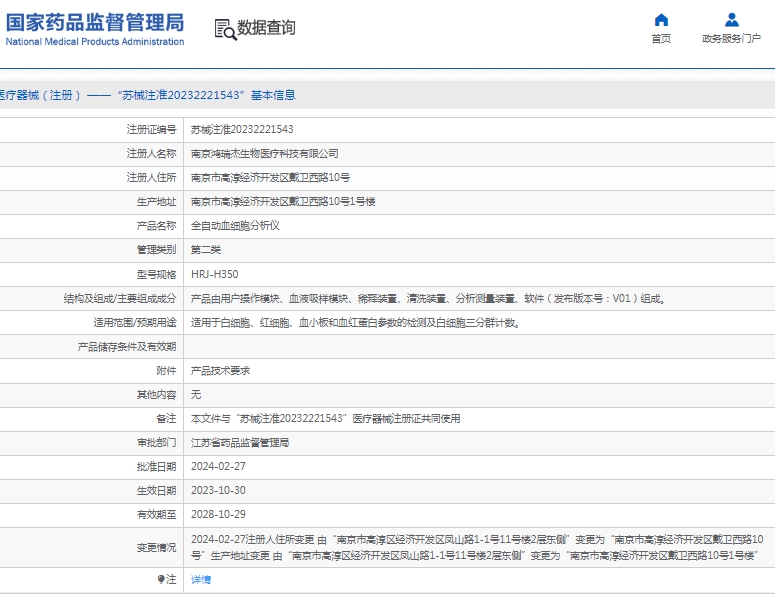The width and height of the screenshot is (775, 598).
Task: Click remark text starting 本文件与
Action: click(x=325, y=419)
